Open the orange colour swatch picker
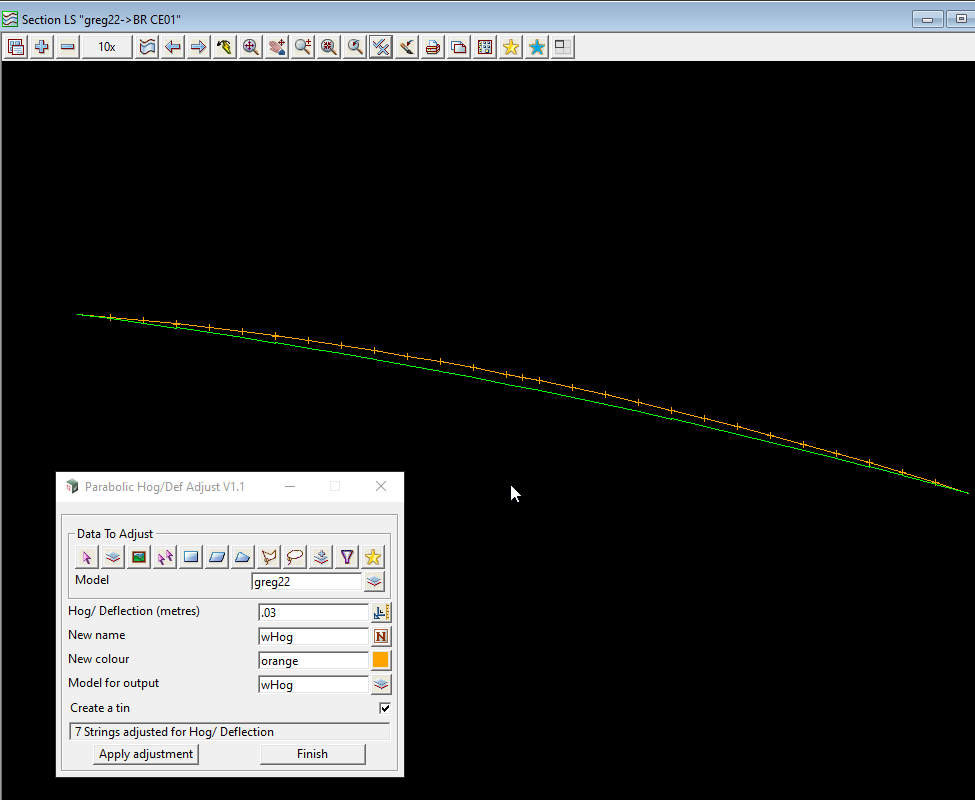The width and height of the screenshot is (975, 800). (x=381, y=660)
